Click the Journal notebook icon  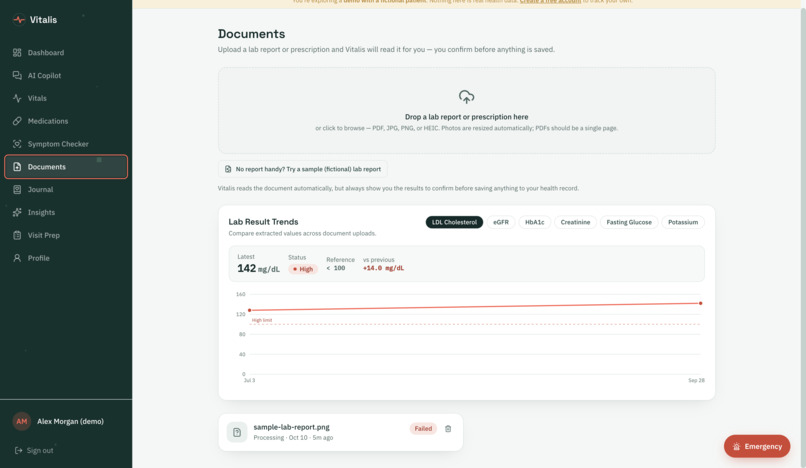[17, 189]
